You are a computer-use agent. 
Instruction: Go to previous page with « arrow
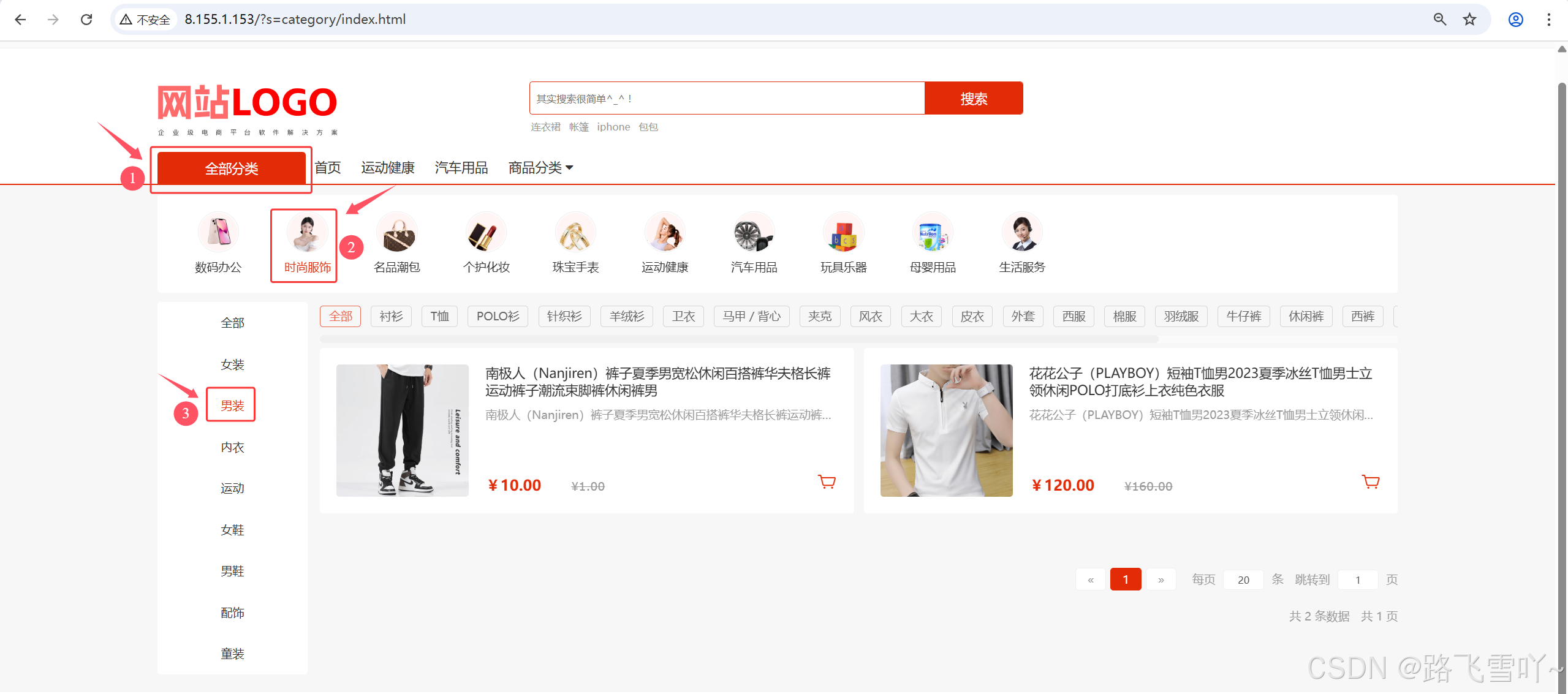pyautogui.click(x=1090, y=579)
